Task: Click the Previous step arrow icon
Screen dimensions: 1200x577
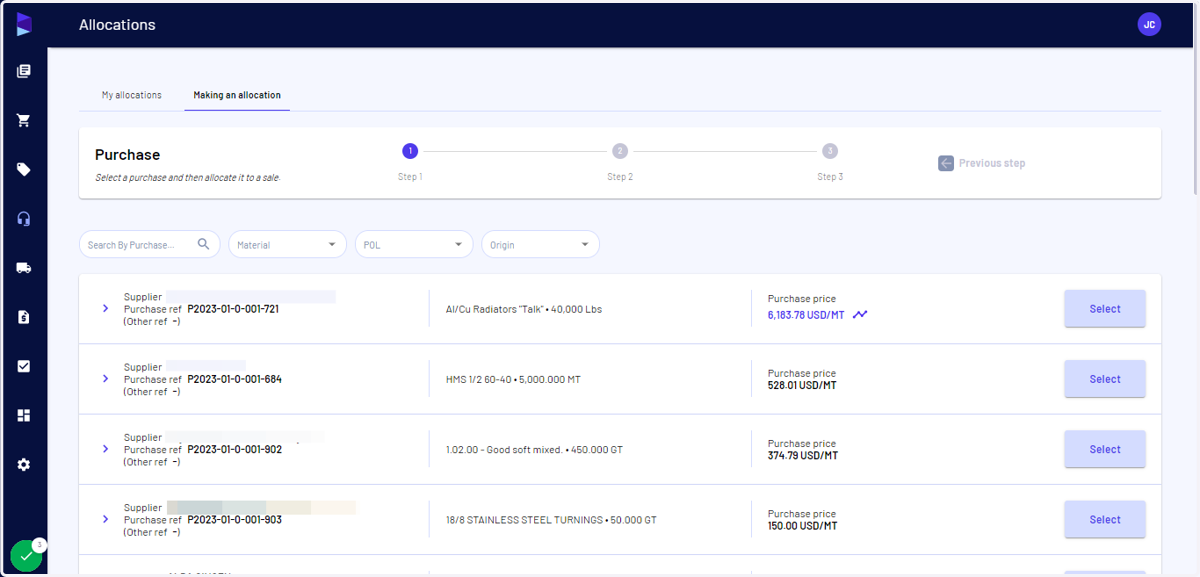Action: (946, 163)
